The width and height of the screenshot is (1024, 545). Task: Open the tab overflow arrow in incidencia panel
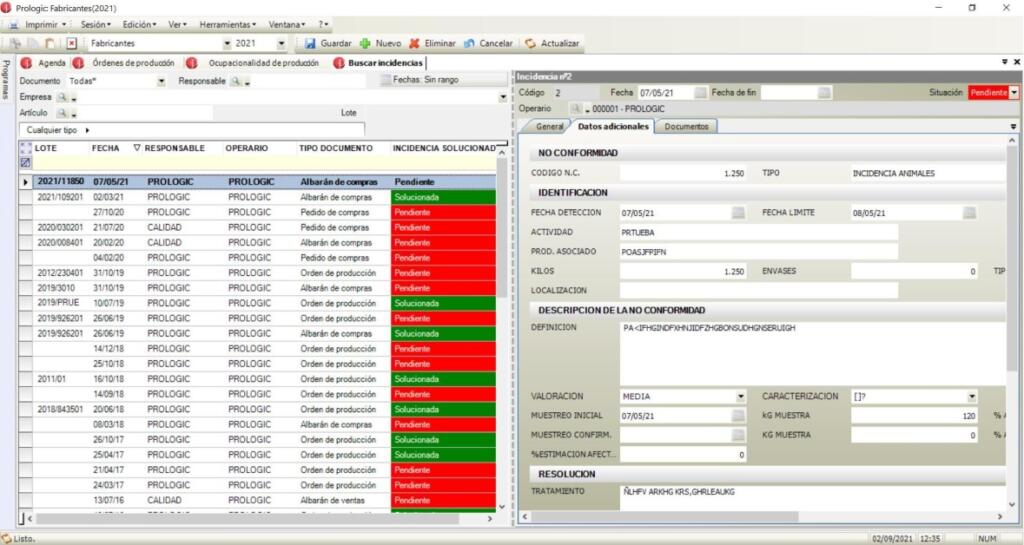(x=1014, y=127)
